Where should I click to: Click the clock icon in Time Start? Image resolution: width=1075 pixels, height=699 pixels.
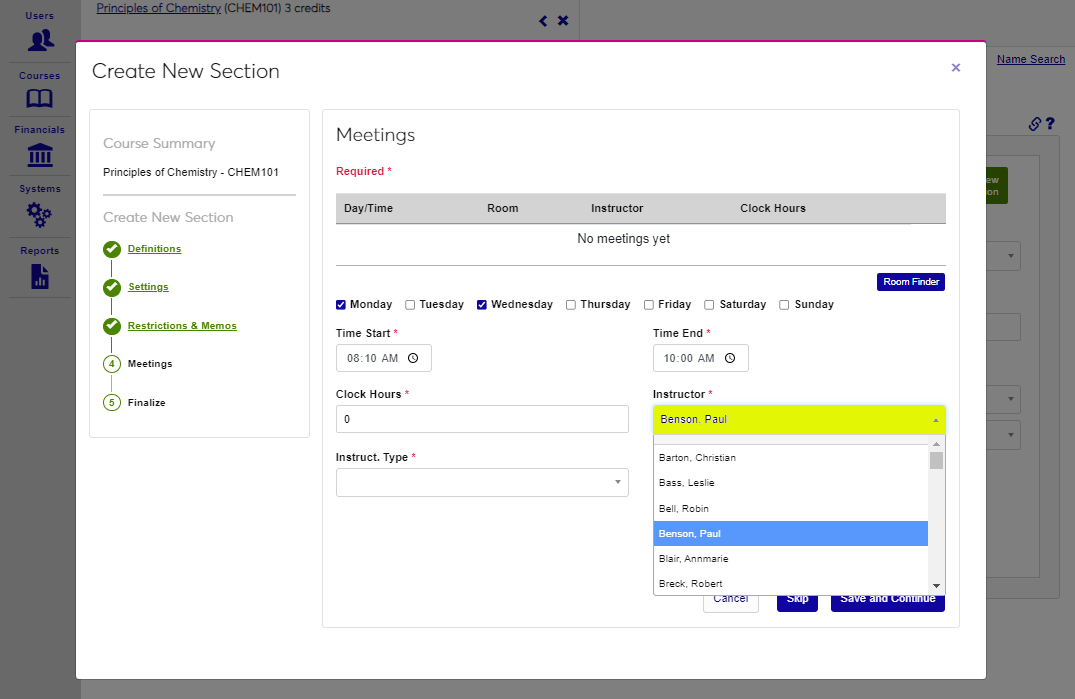pyautogui.click(x=413, y=358)
